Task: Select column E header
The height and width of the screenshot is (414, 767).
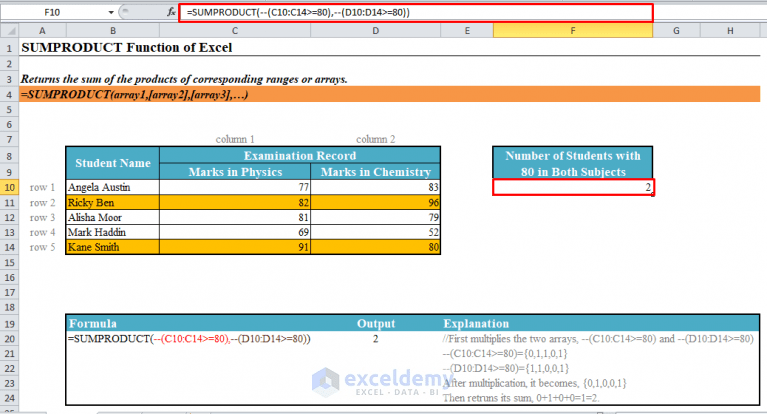Action: (467, 31)
